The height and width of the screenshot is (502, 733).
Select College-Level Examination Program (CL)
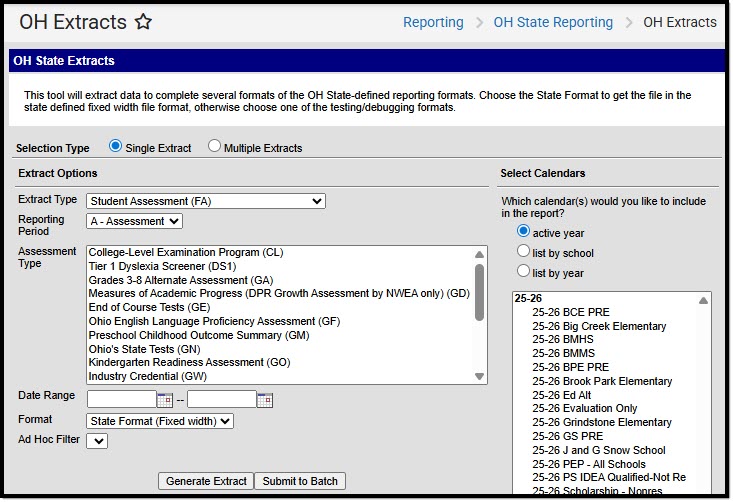(186, 252)
